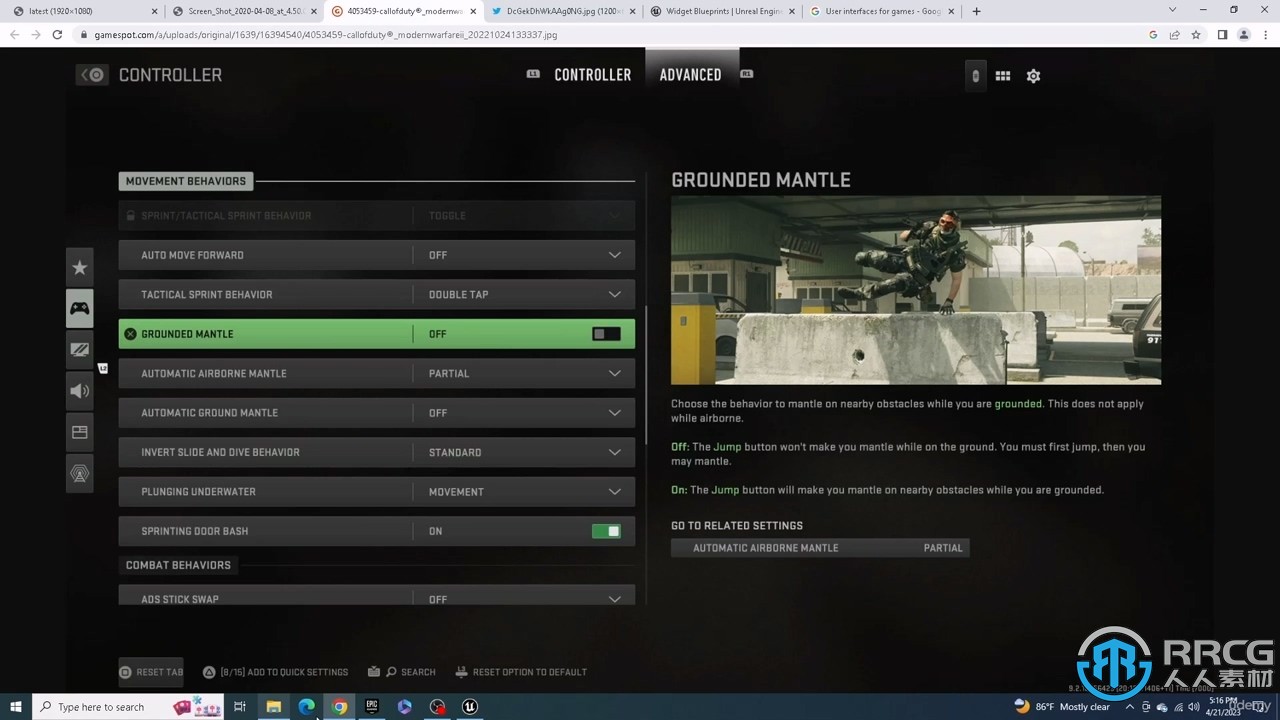This screenshot has width=1280, height=720.
Task: Expand Plunging Underwater dropdown
Action: tap(615, 491)
